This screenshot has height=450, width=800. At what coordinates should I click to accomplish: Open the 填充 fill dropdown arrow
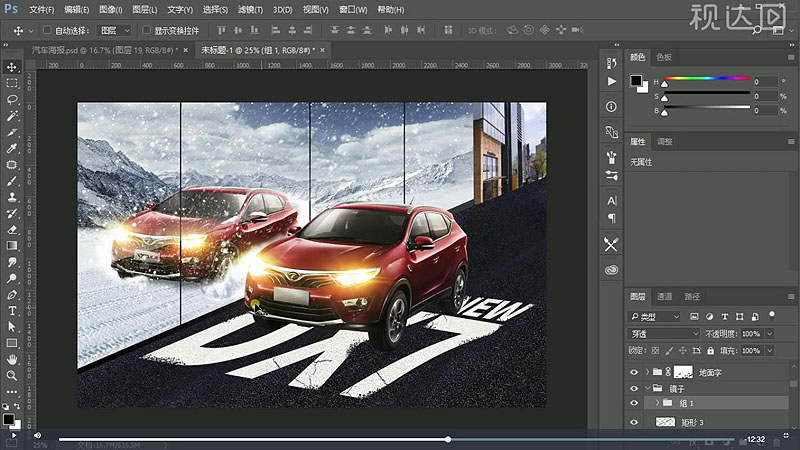click(x=770, y=351)
